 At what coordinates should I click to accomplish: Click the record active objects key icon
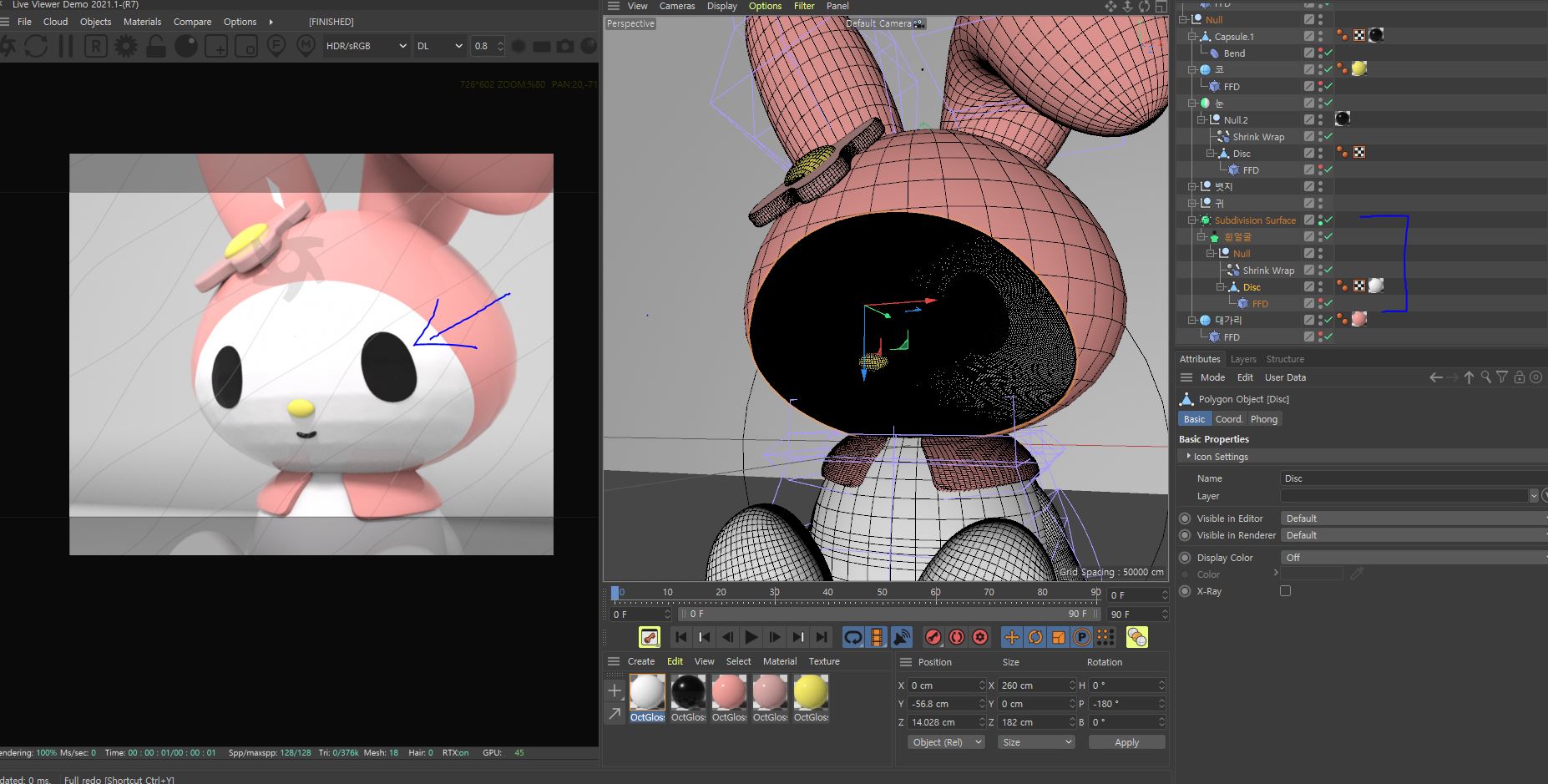933,637
